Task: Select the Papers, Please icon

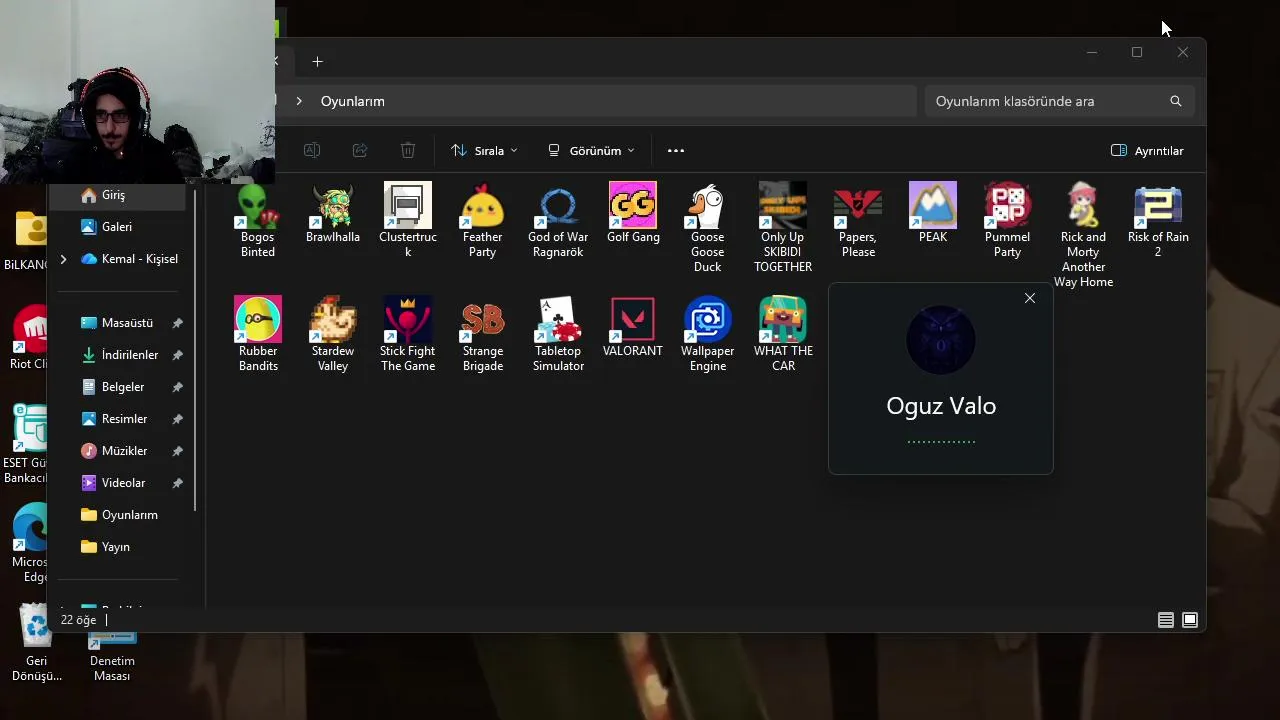Action: pos(858,221)
